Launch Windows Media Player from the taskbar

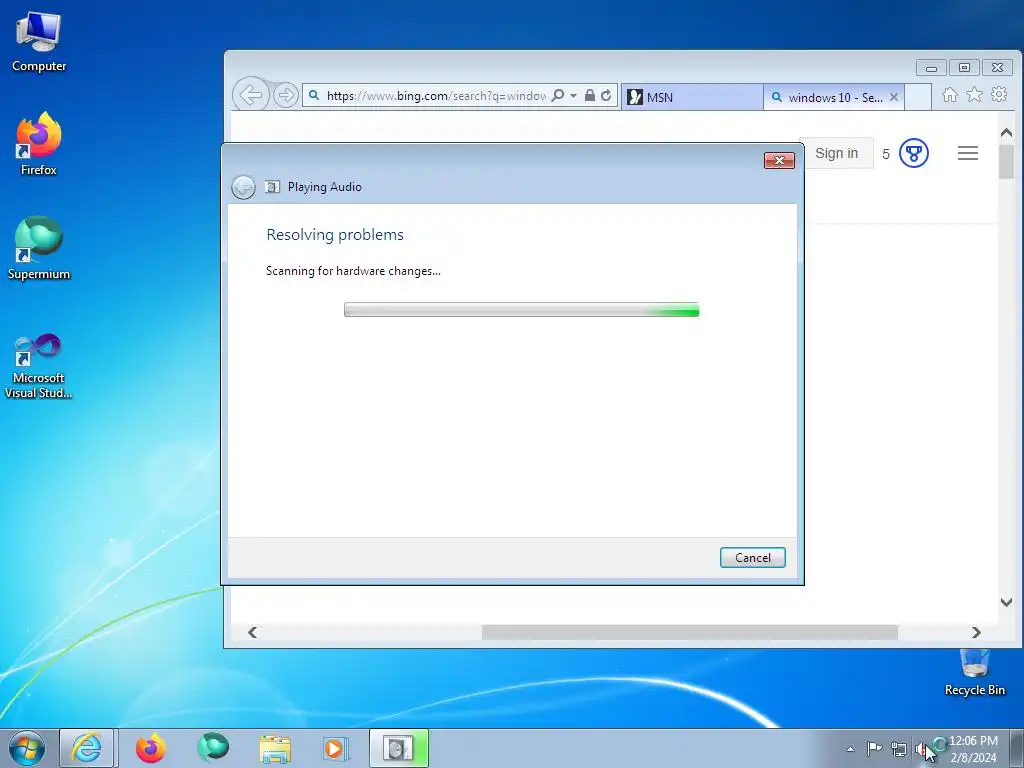pyautogui.click(x=337, y=748)
